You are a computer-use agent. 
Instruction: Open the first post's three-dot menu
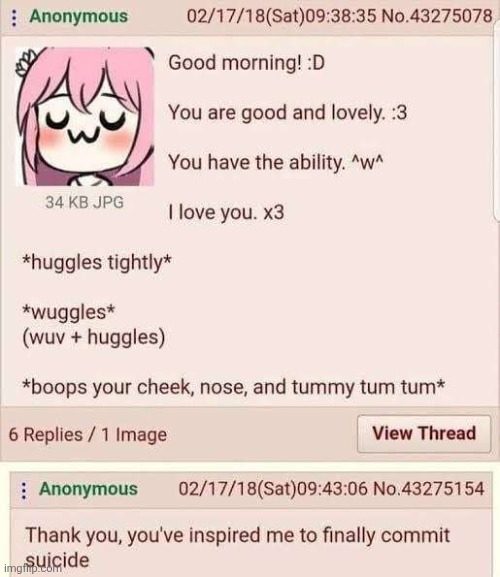tap(14, 17)
